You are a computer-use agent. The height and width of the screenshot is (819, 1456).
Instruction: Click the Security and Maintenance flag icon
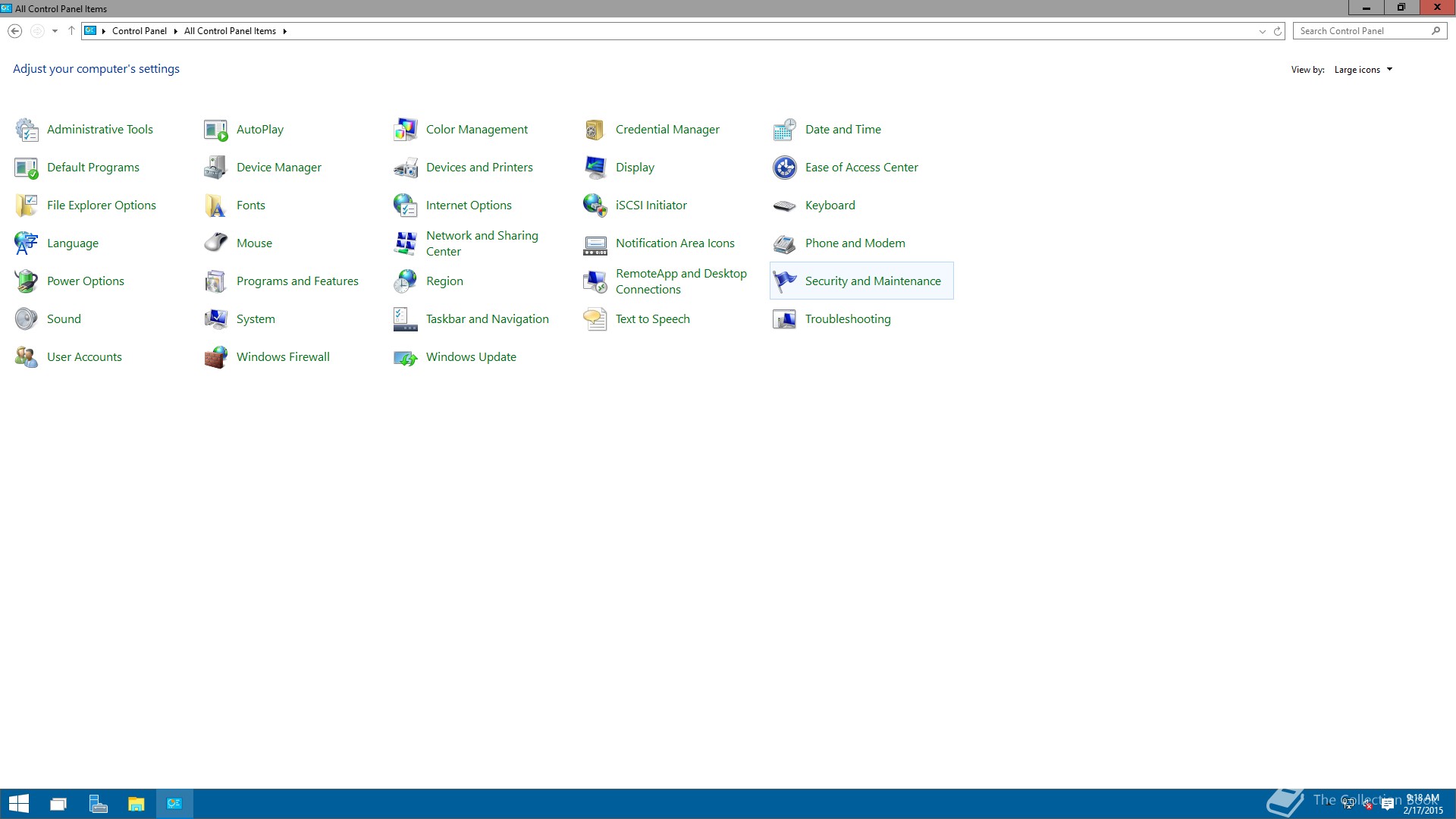click(785, 281)
